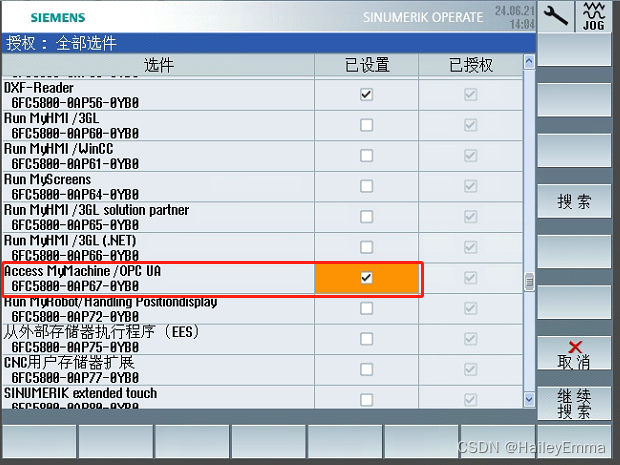Select the Run MyHMI /3GL row name
The width and height of the screenshot is (620, 465).
click(x=51, y=118)
